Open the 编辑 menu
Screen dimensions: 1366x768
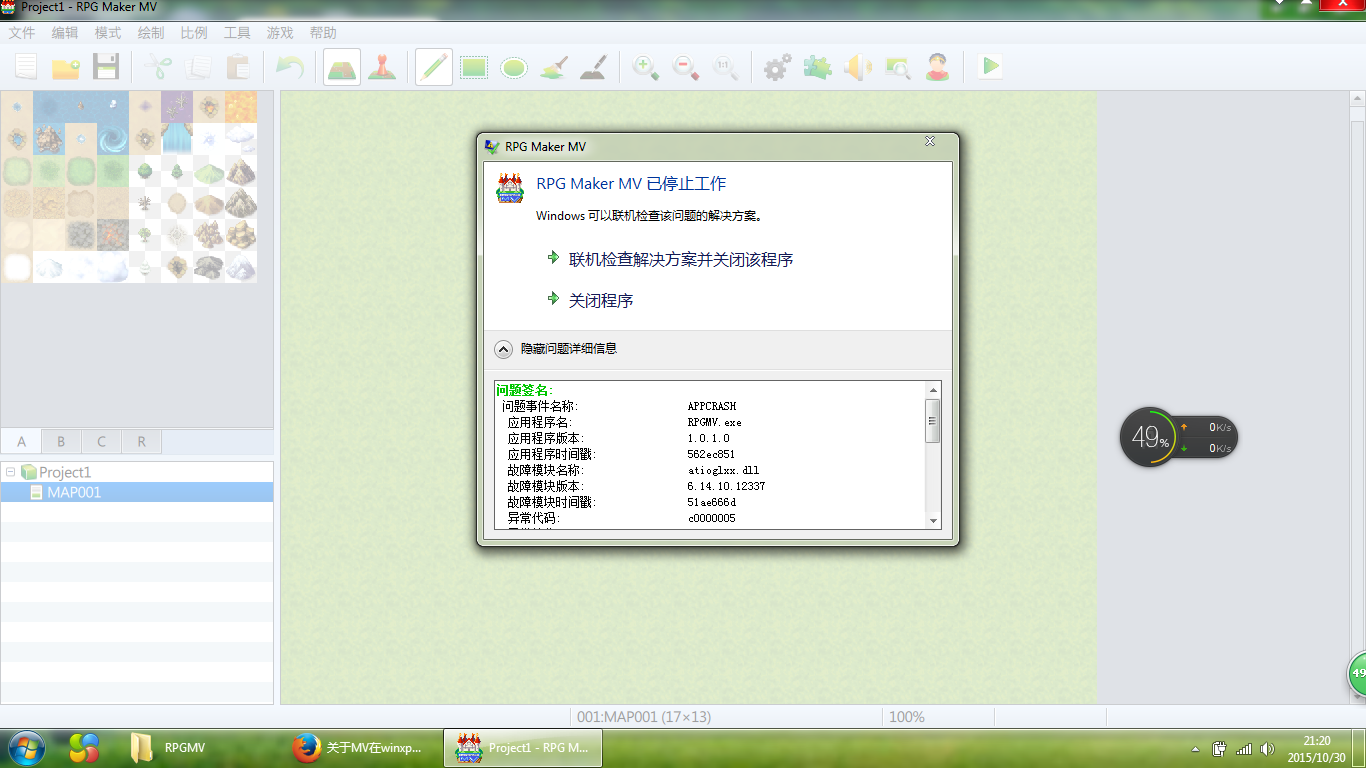coord(65,33)
